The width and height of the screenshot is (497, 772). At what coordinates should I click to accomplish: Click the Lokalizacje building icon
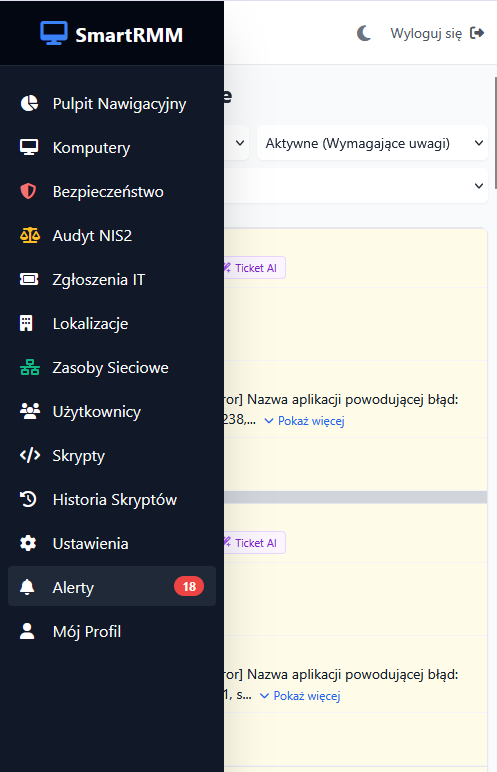[x=26, y=323]
